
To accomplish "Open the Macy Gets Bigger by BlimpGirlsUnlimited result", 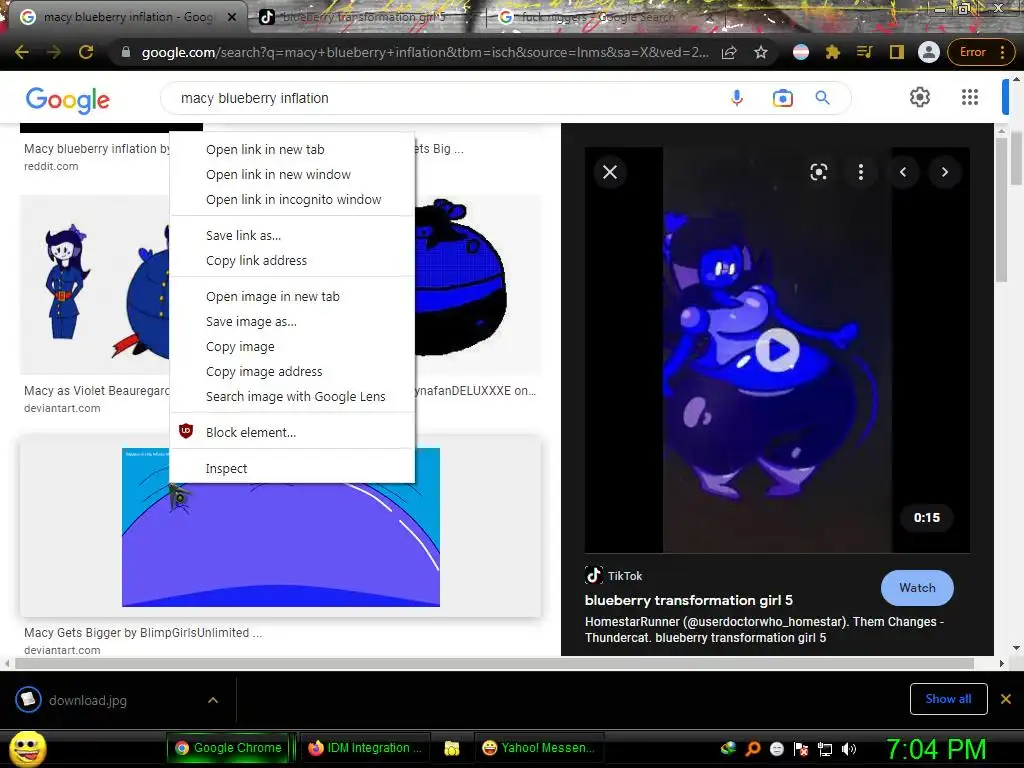I will point(143,632).
